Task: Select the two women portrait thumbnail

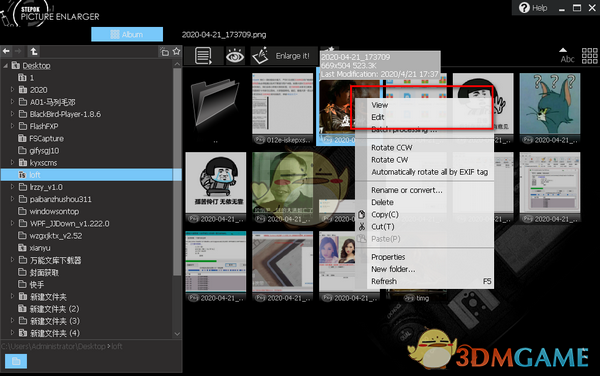Action: point(338,266)
